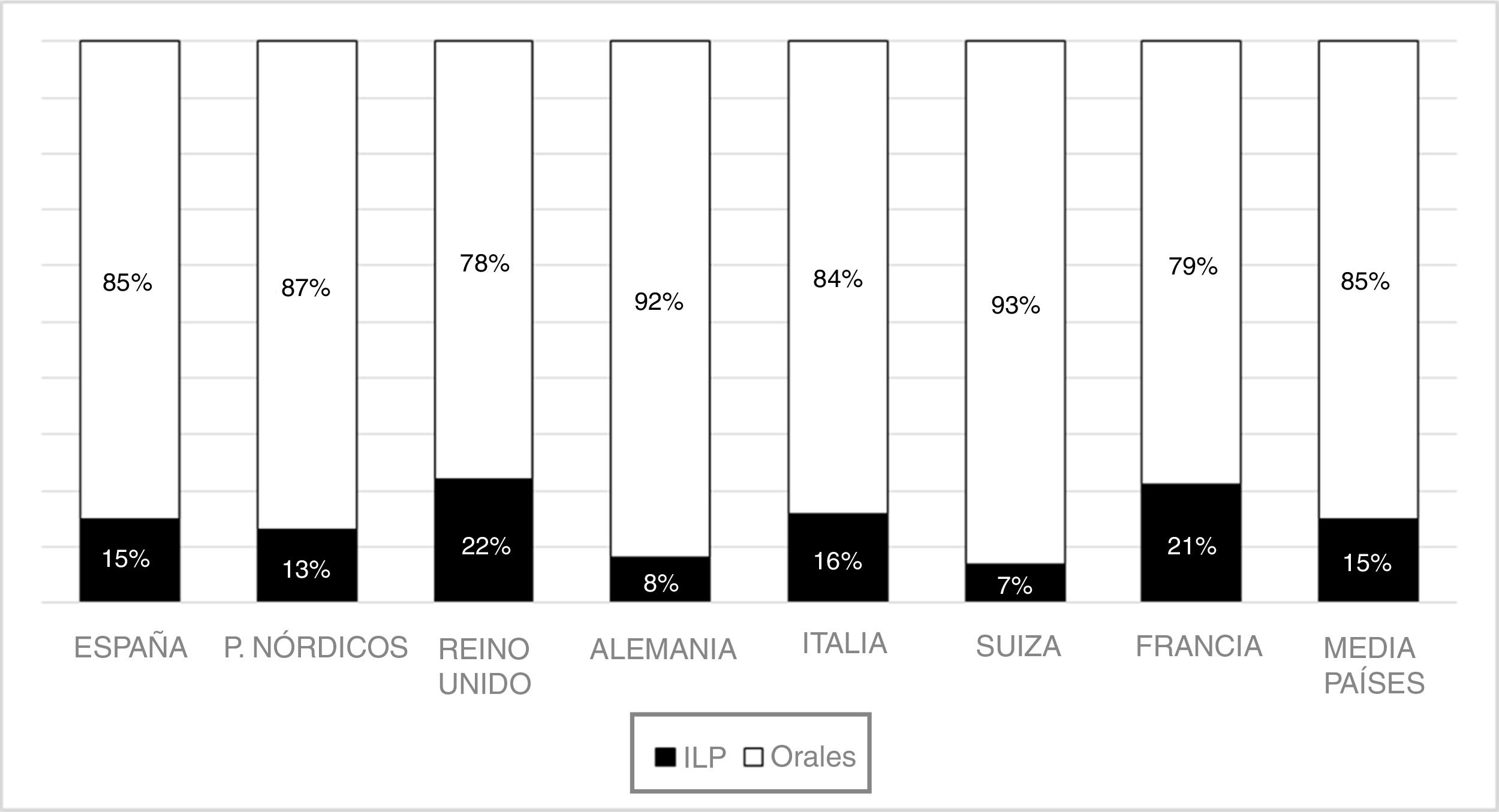The height and width of the screenshot is (812, 1499).
Task: Select the FRANCIA axis label
Action: [1199, 647]
